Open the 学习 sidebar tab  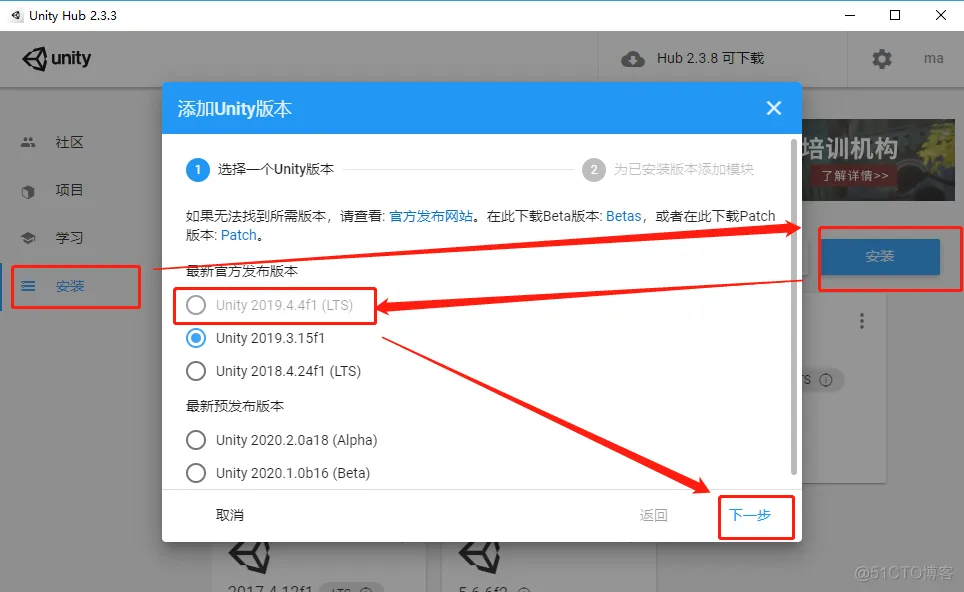(71, 238)
